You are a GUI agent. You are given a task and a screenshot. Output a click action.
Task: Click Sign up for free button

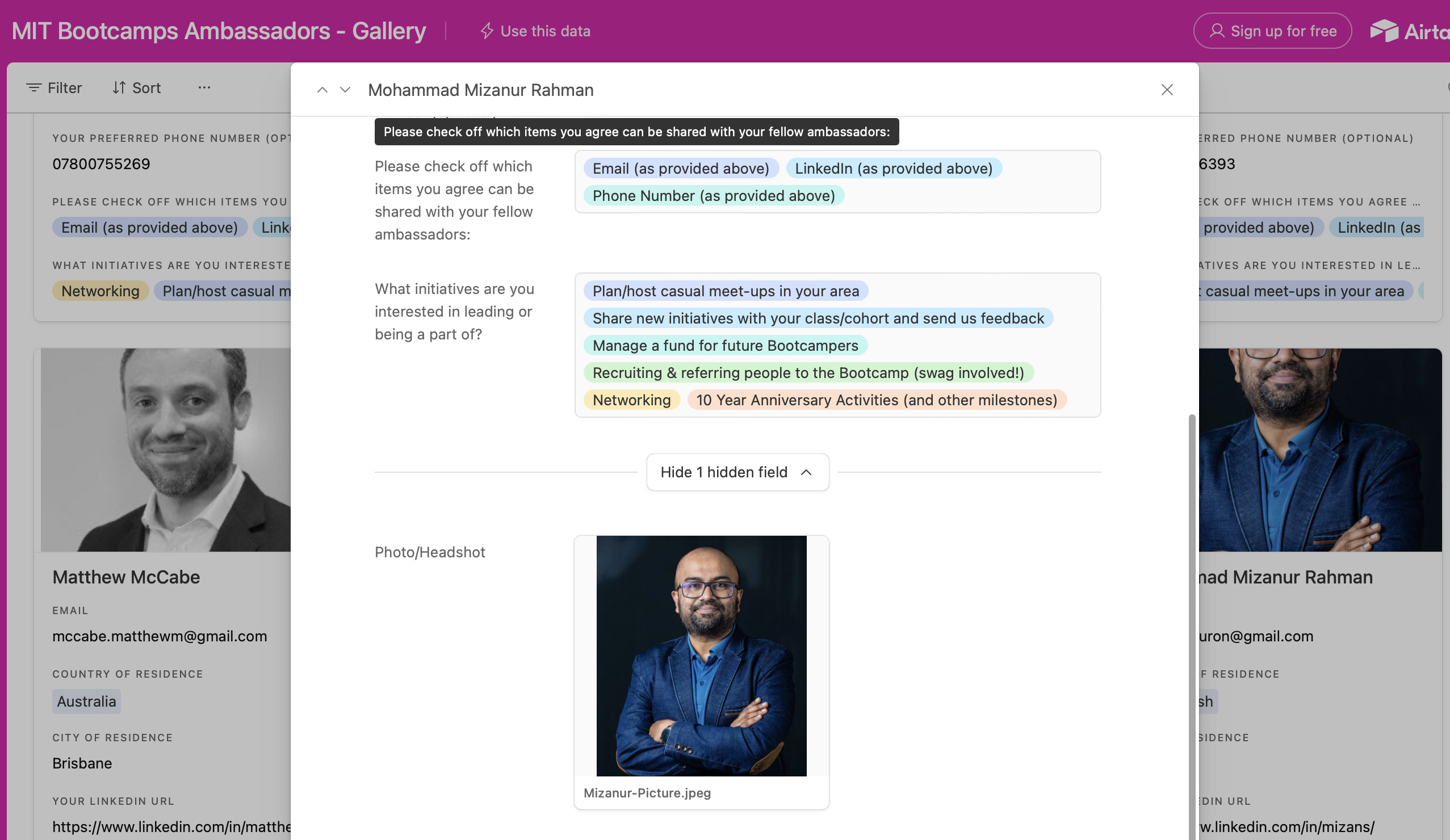(x=1272, y=31)
